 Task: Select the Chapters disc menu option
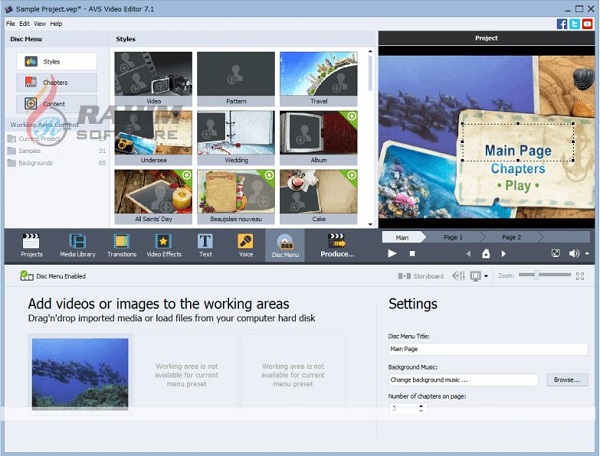point(57,82)
